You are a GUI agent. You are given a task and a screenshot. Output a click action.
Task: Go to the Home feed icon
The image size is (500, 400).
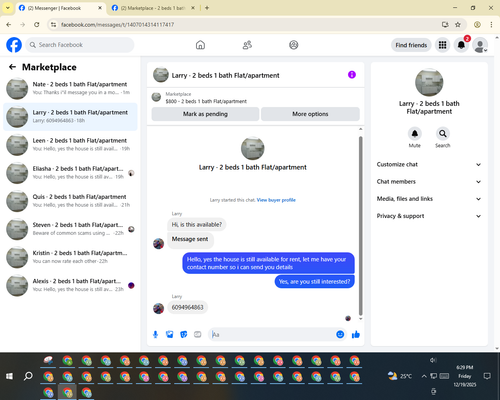[200, 45]
